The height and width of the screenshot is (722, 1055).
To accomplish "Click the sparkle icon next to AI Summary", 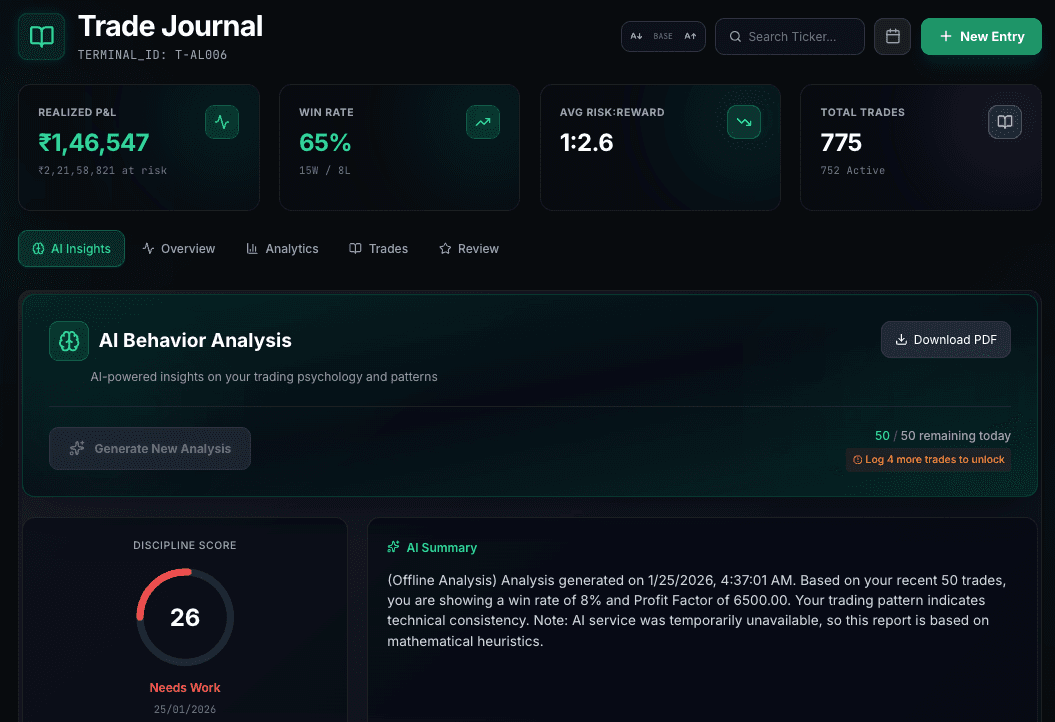I will [x=393, y=547].
